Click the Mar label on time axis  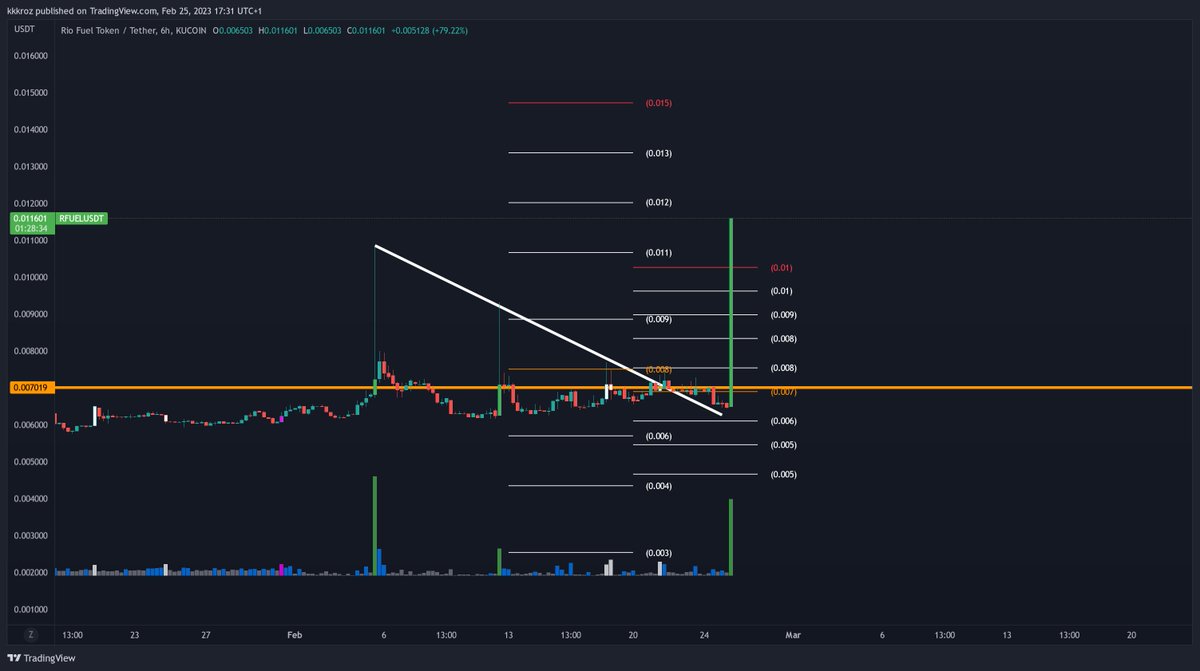793,635
